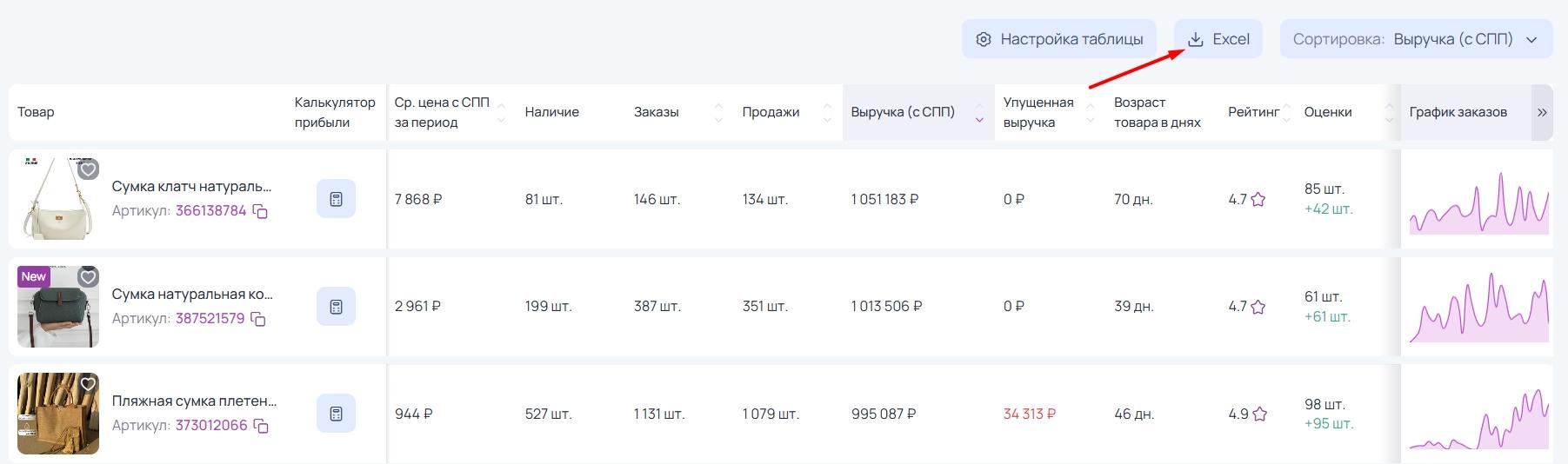Copy article number 373012066

[261, 426]
